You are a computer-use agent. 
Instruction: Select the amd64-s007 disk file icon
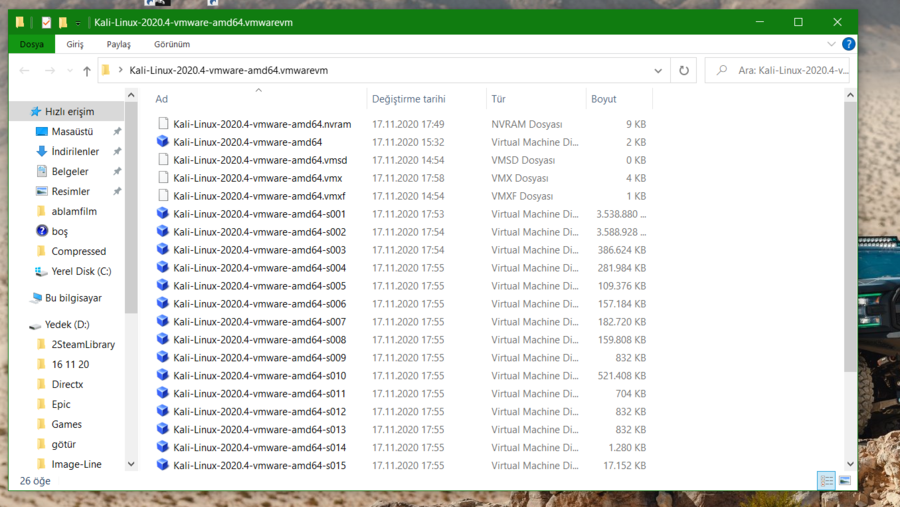163,322
